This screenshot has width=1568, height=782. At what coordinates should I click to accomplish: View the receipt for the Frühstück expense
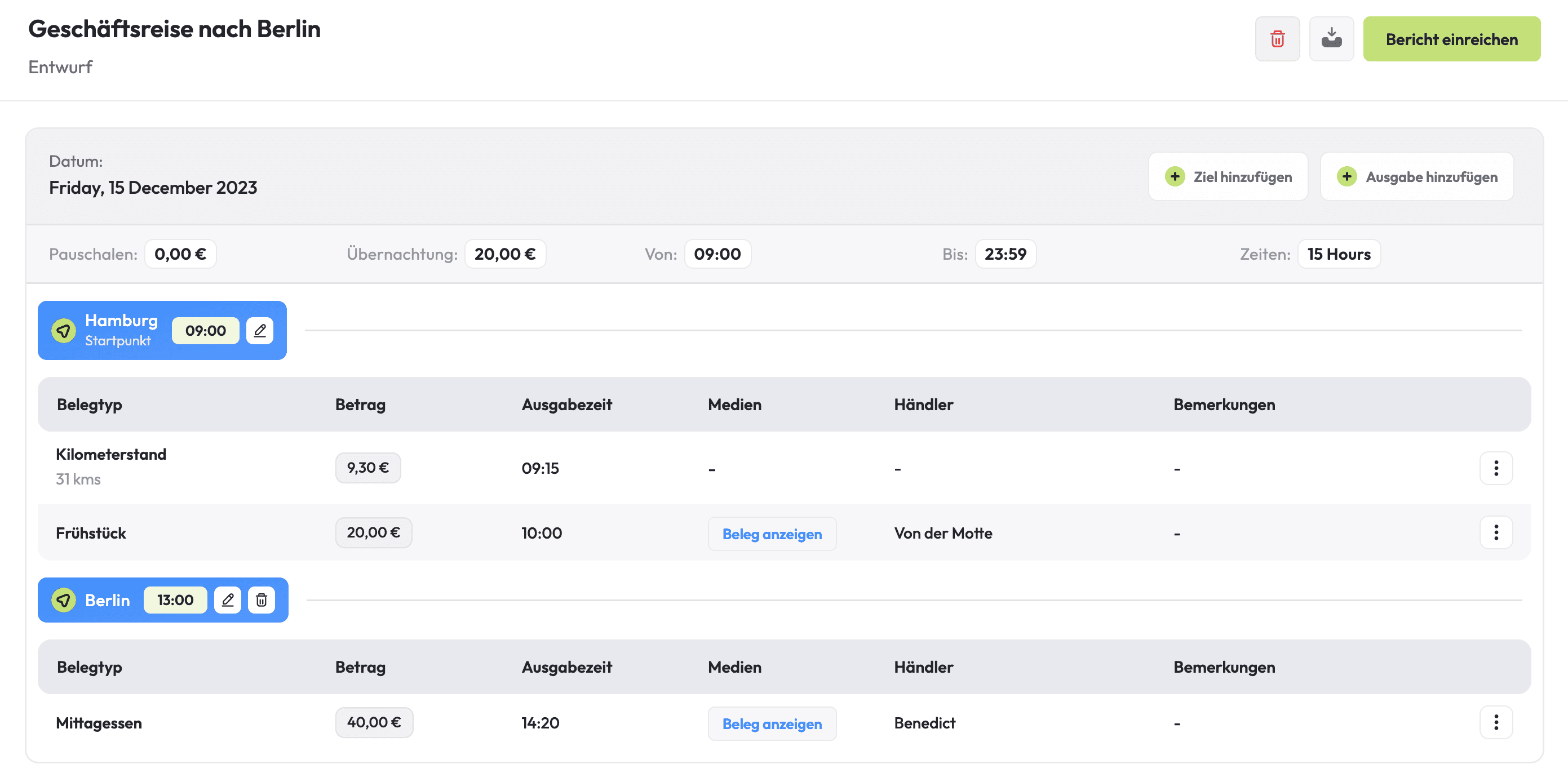[771, 534]
